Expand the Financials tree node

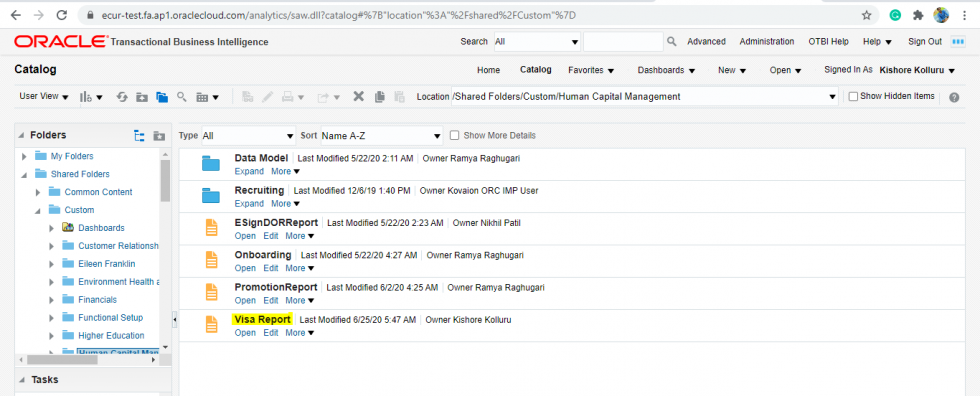[x=51, y=300]
